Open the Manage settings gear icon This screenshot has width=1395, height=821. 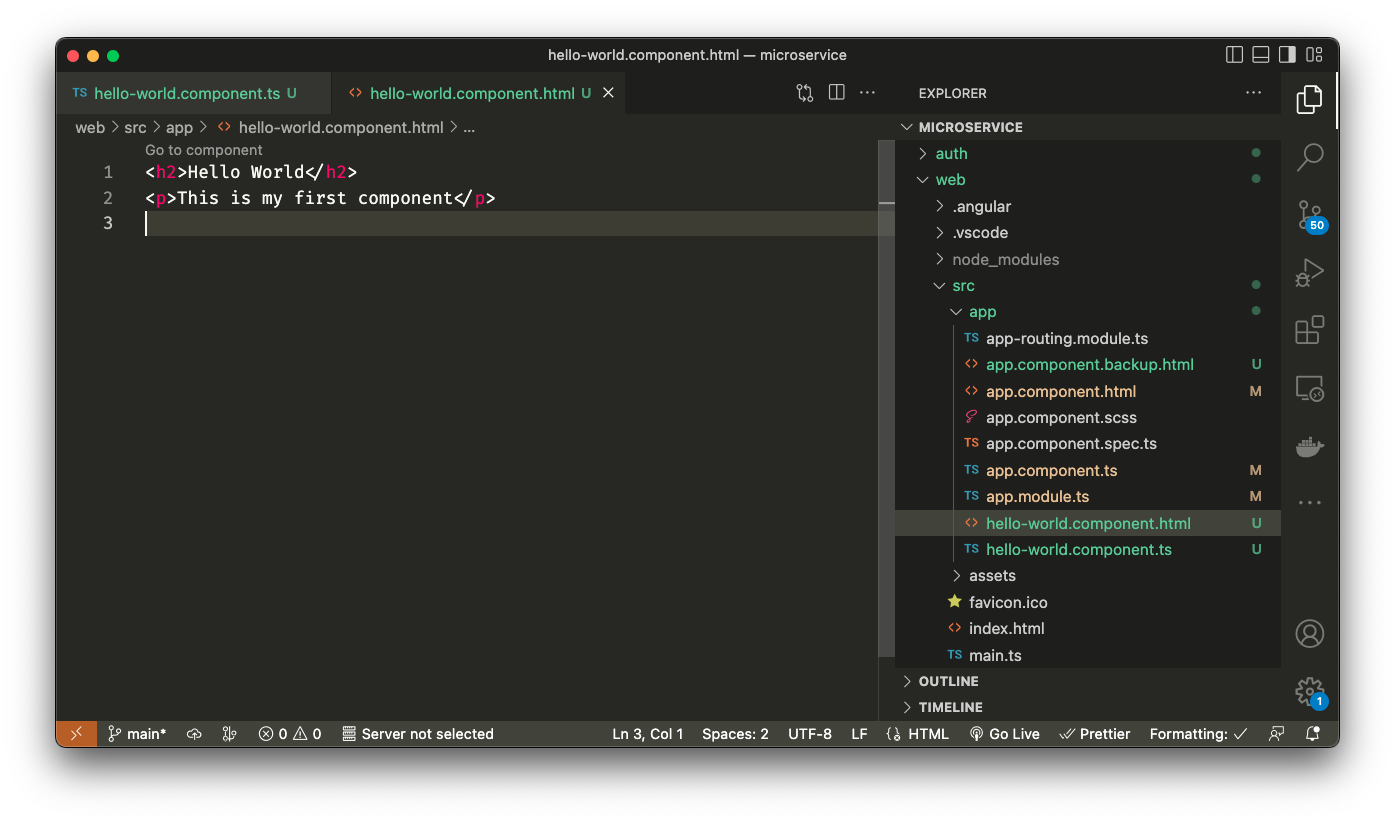coord(1309,691)
